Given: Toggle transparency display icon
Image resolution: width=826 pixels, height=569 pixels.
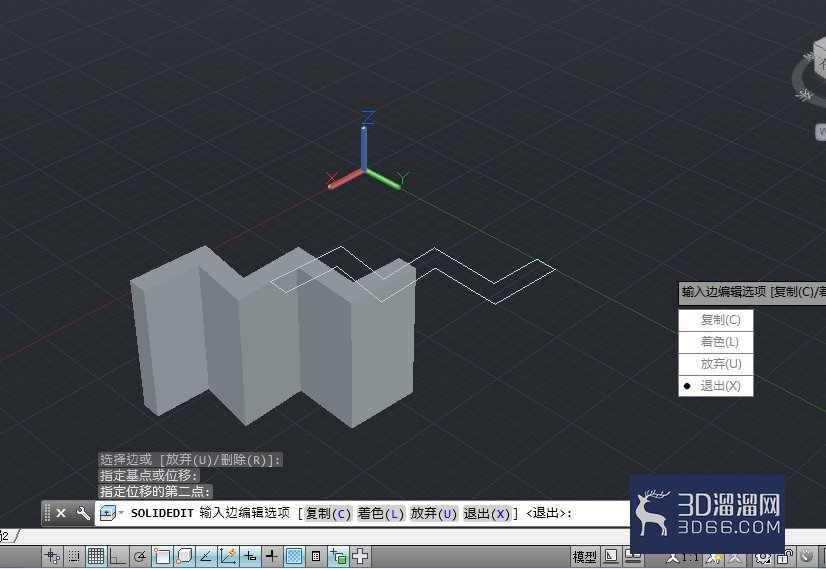Looking at the screenshot, I should [294, 556].
